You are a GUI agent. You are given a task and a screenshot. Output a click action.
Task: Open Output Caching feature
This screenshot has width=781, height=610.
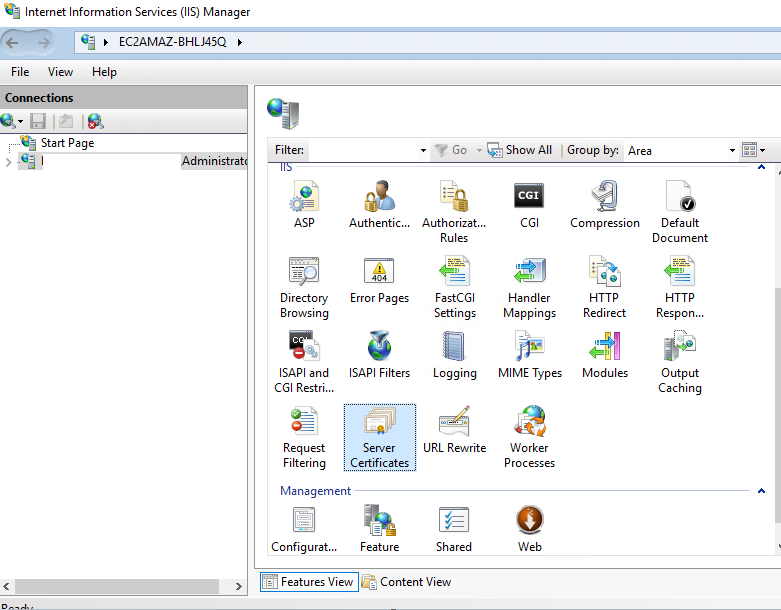click(680, 363)
